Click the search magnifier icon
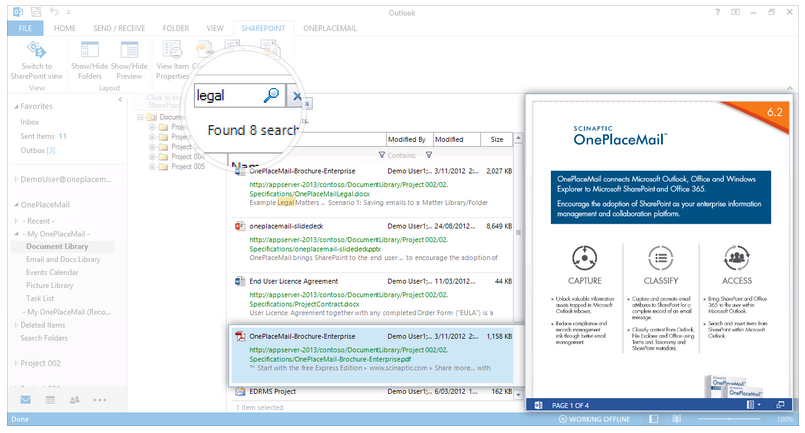 pos(271,96)
